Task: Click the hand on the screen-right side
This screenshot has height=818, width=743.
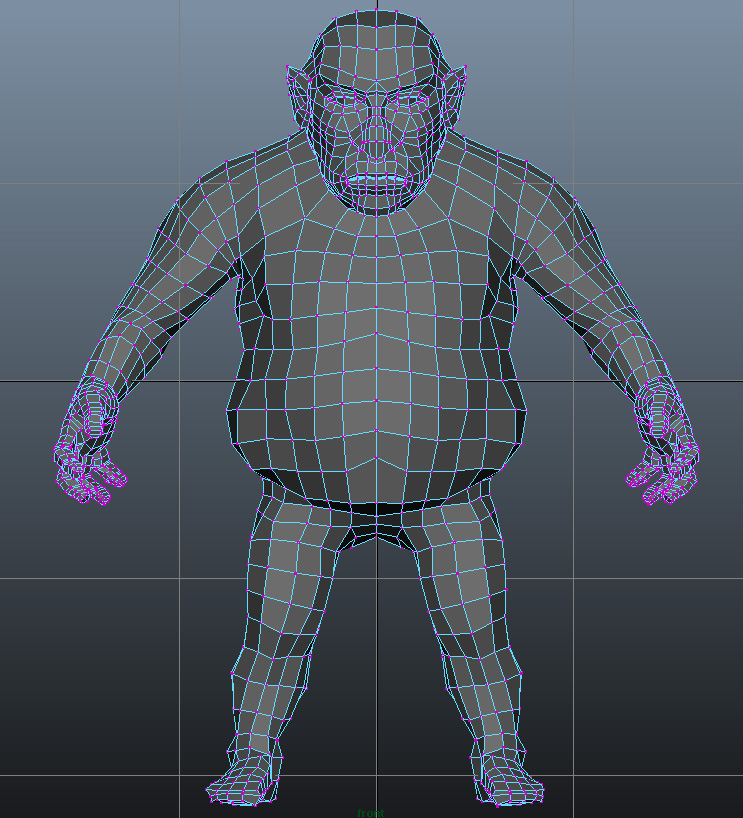Action: tap(664, 442)
